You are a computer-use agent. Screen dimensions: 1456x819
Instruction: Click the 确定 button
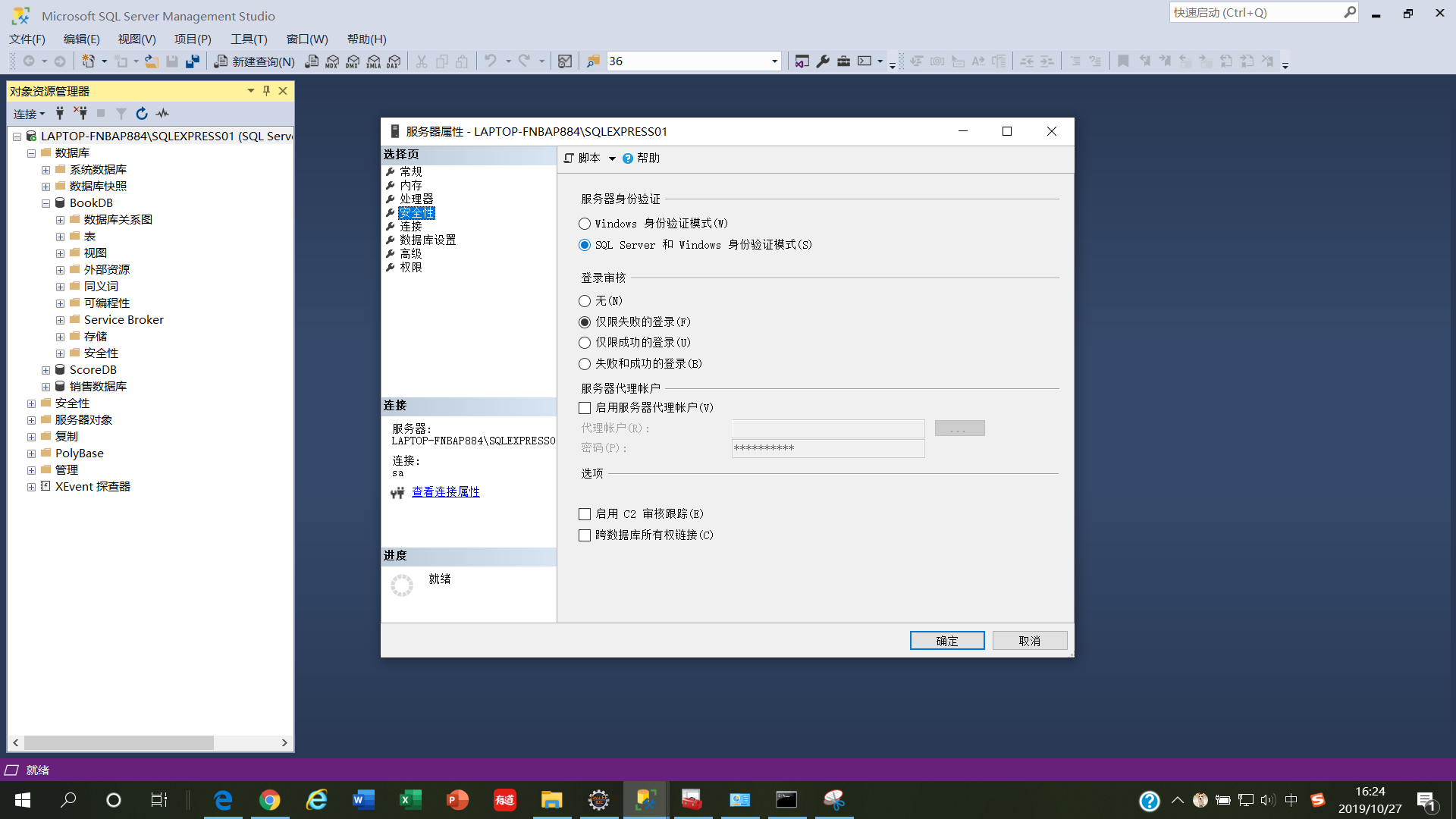coord(947,641)
